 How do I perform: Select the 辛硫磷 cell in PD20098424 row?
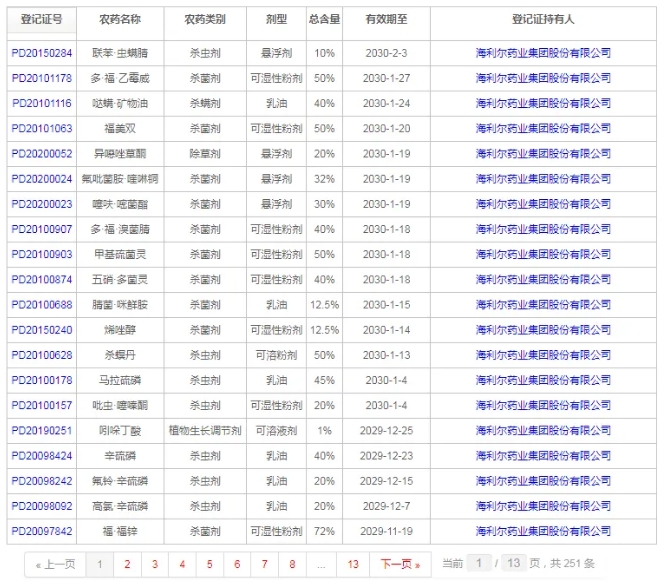coord(120,456)
